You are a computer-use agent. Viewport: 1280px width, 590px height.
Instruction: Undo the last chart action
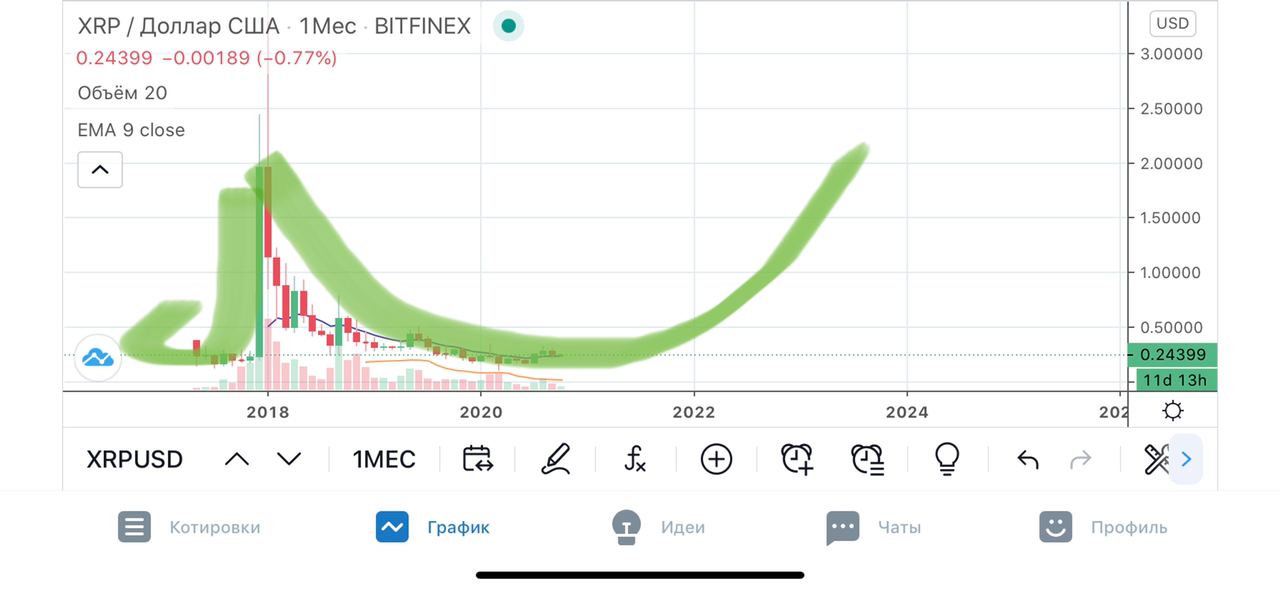pos(1028,459)
